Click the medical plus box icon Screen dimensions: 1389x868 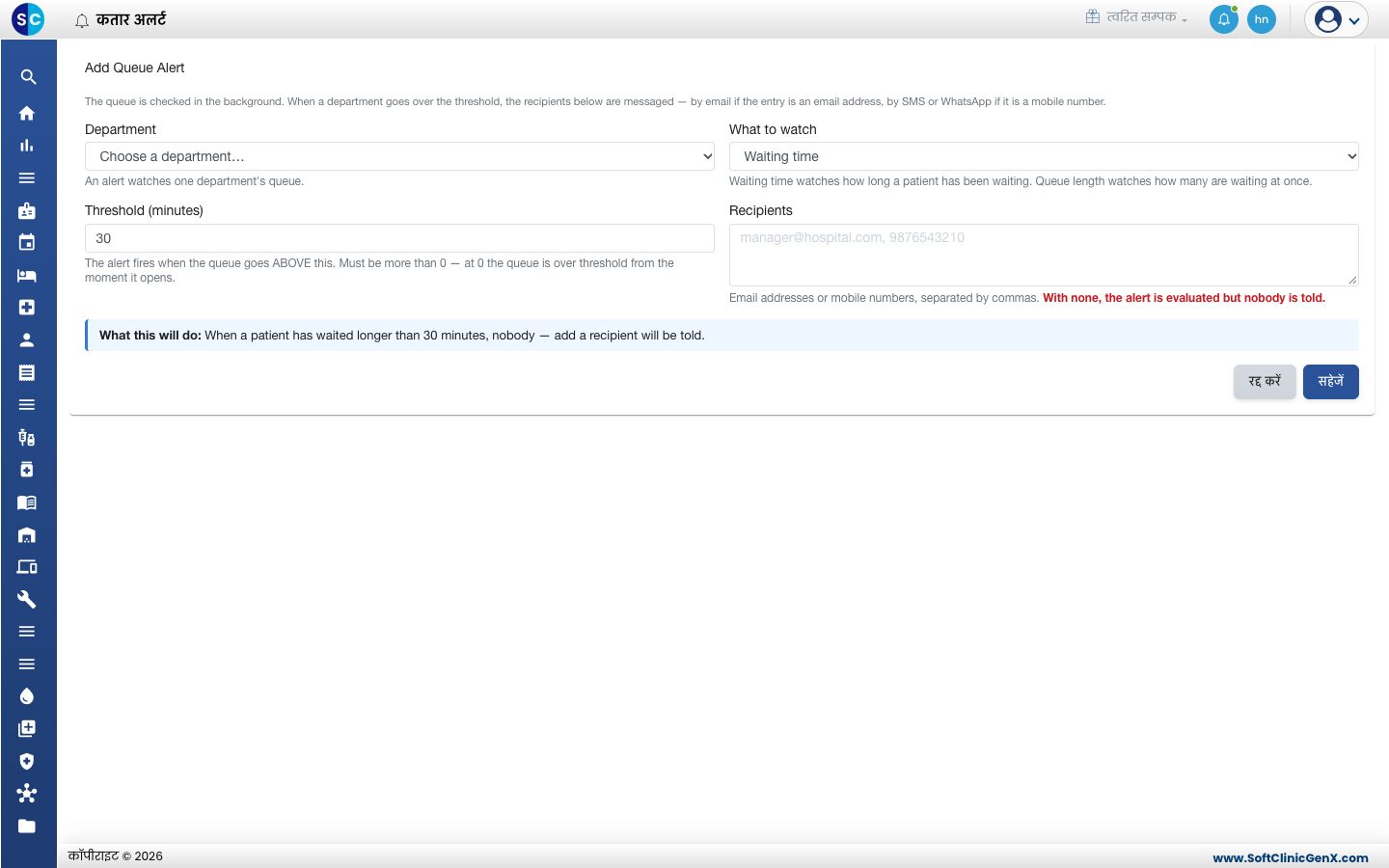(27, 308)
